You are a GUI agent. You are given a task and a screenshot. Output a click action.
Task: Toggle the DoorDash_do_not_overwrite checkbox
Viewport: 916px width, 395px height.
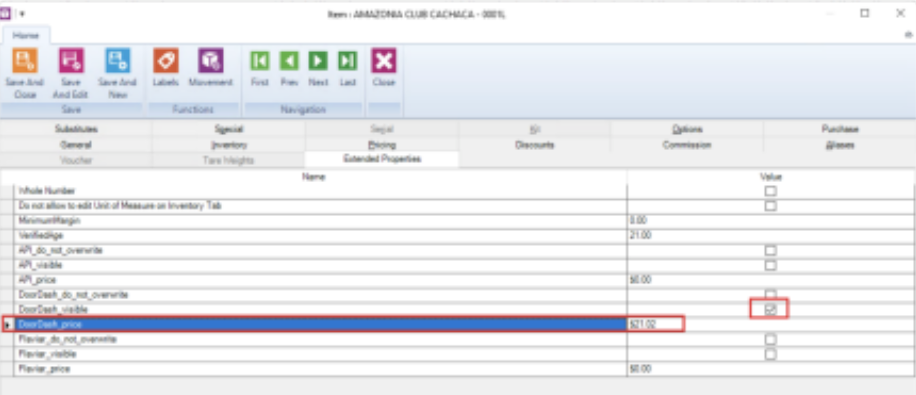[x=771, y=294]
